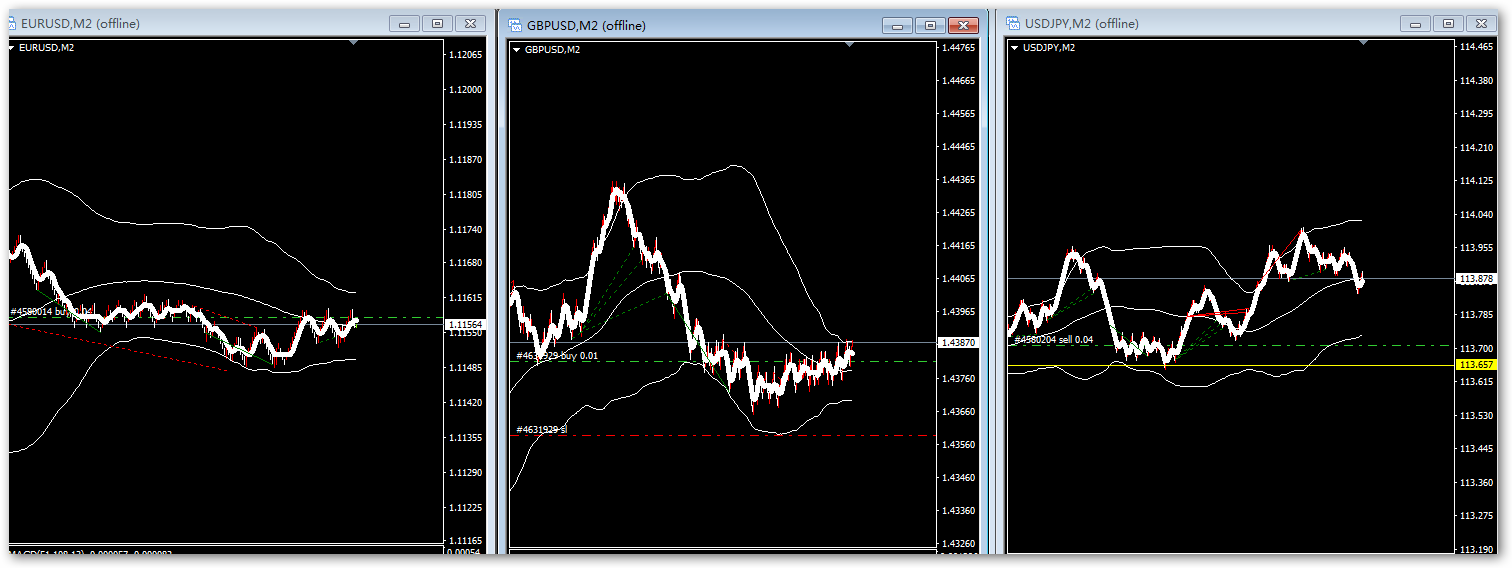Click the USDJPY,M2 (offline) title bar text

(1082, 23)
